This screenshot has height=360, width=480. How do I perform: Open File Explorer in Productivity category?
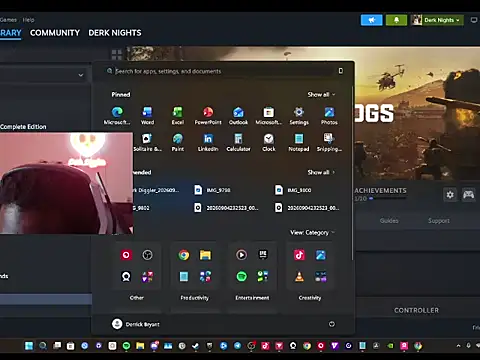click(x=205, y=255)
